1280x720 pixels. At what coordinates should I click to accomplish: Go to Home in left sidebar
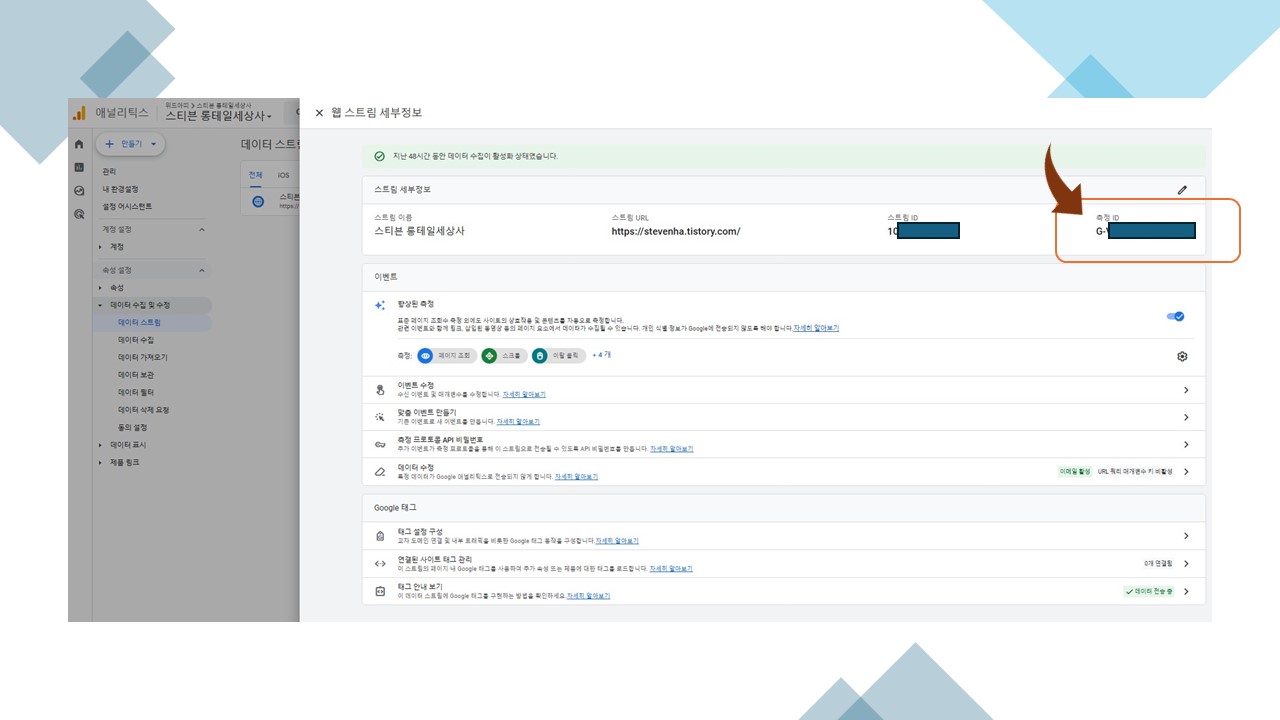click(79, 144)
